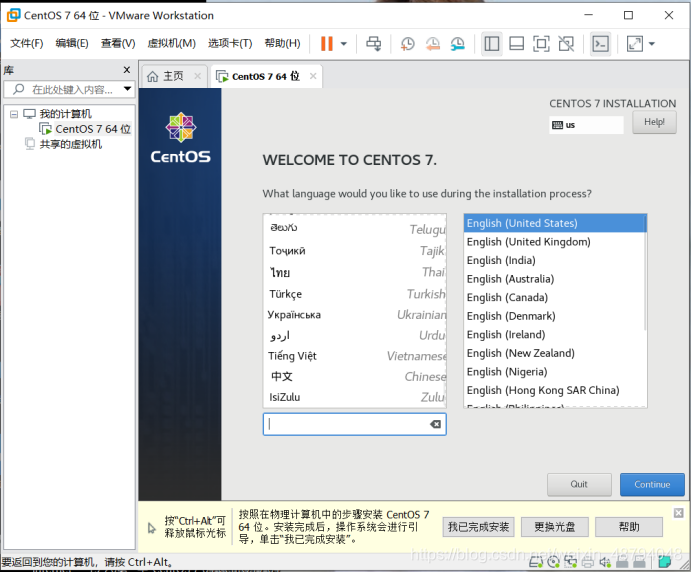Toggle the library sidebar view icon
692x573 pixels.
tap(492, 44)
